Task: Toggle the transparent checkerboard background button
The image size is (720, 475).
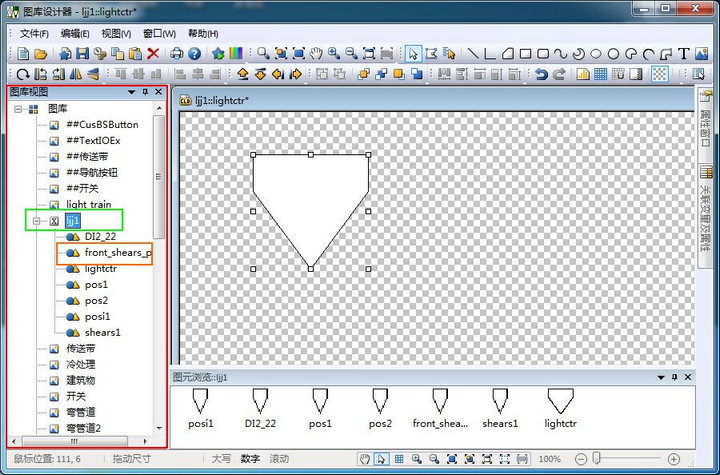Action: click(x=660, y=73)
